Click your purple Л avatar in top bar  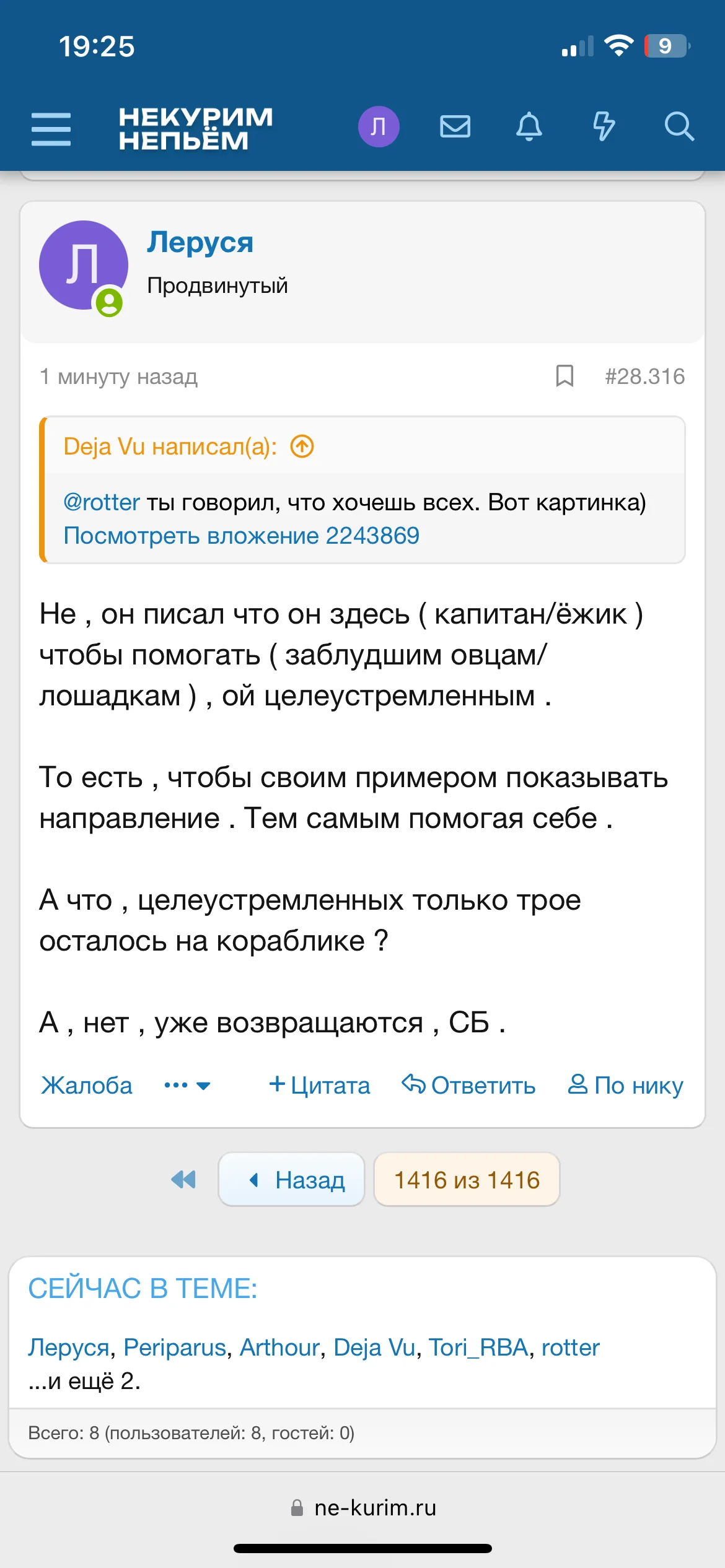[379, 127]
